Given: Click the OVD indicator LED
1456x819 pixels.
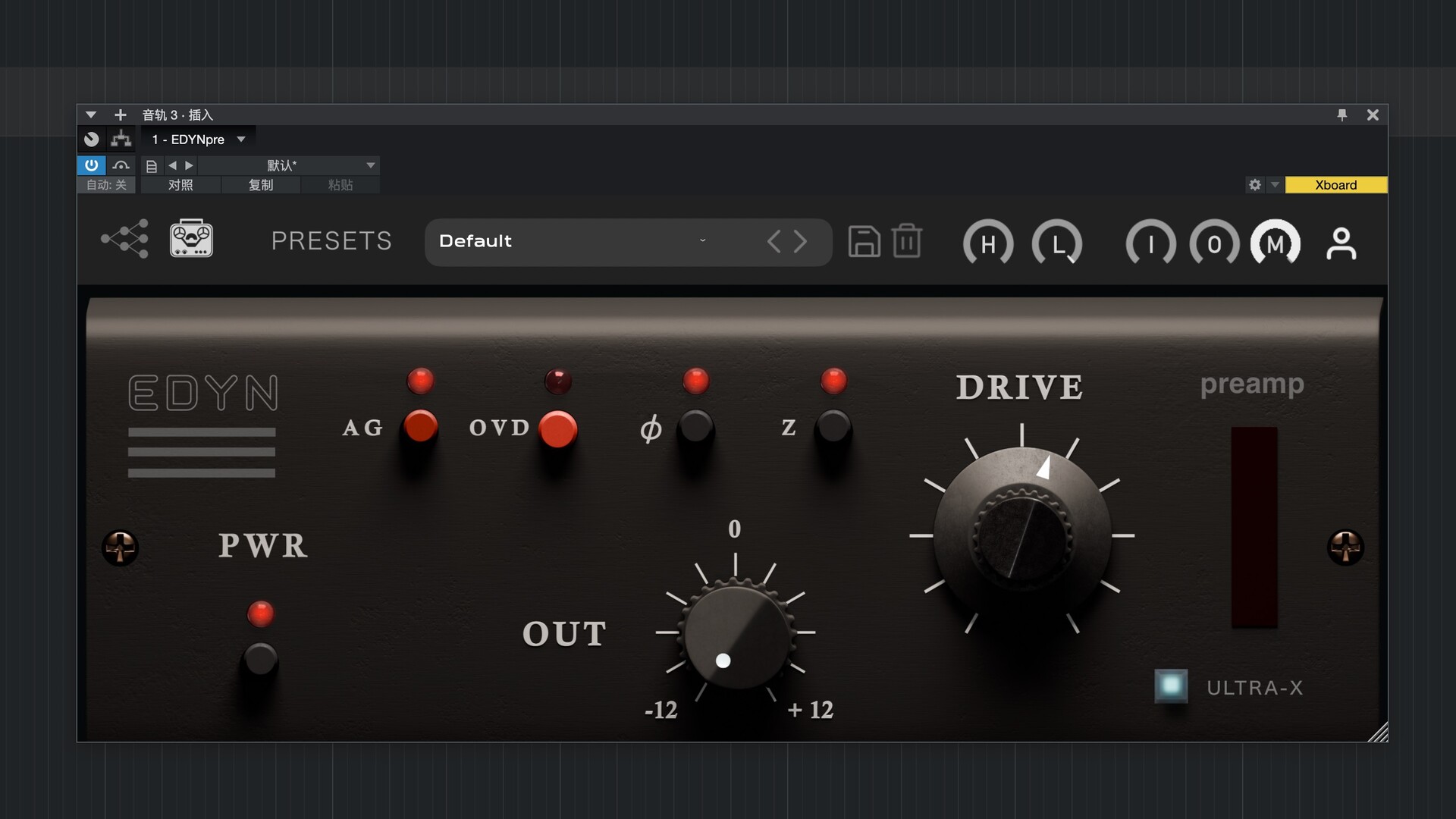Looking at the screenshot, I should click(x=558, y=381).
